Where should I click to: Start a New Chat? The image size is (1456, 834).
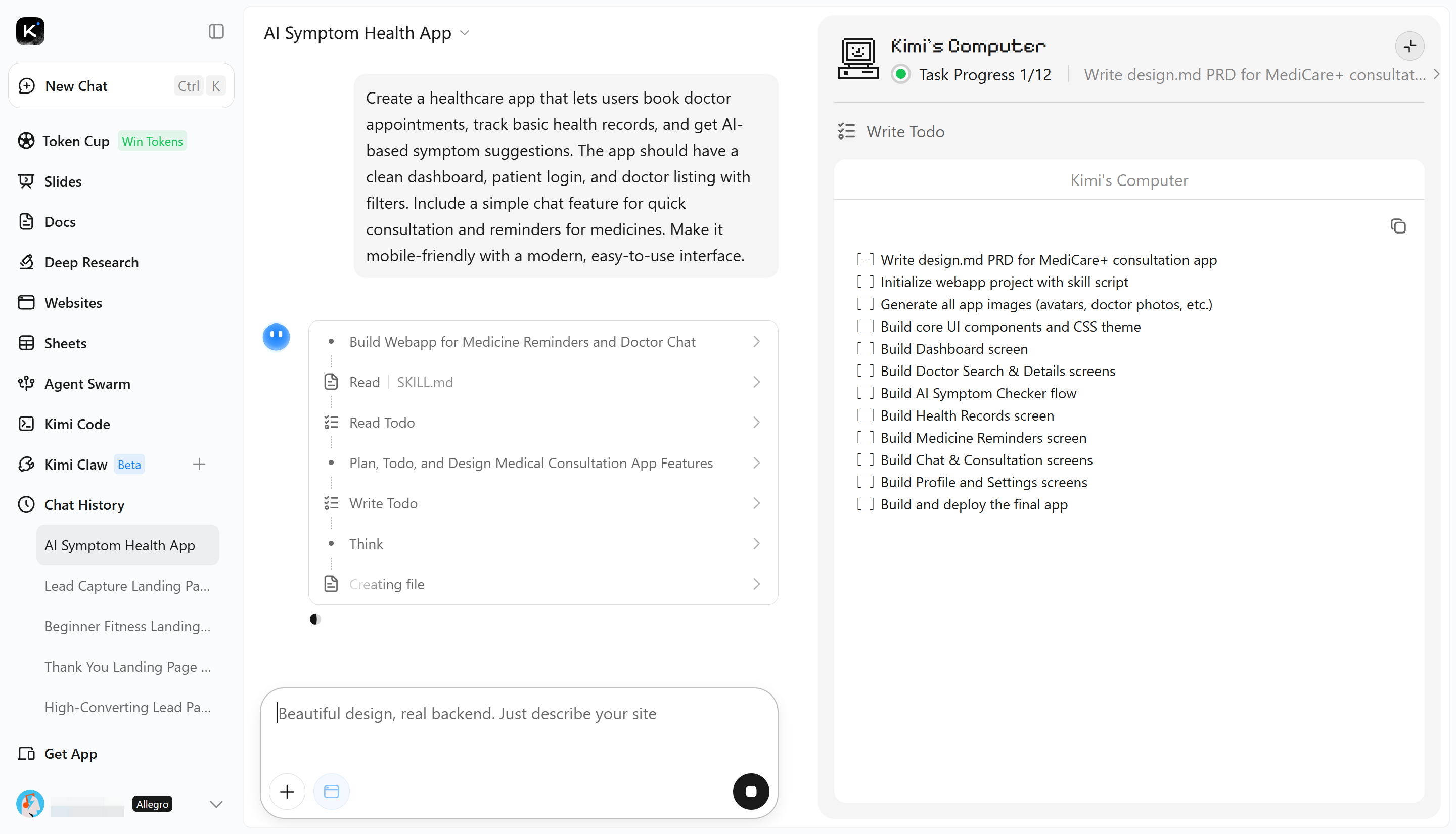pos(121,86)
